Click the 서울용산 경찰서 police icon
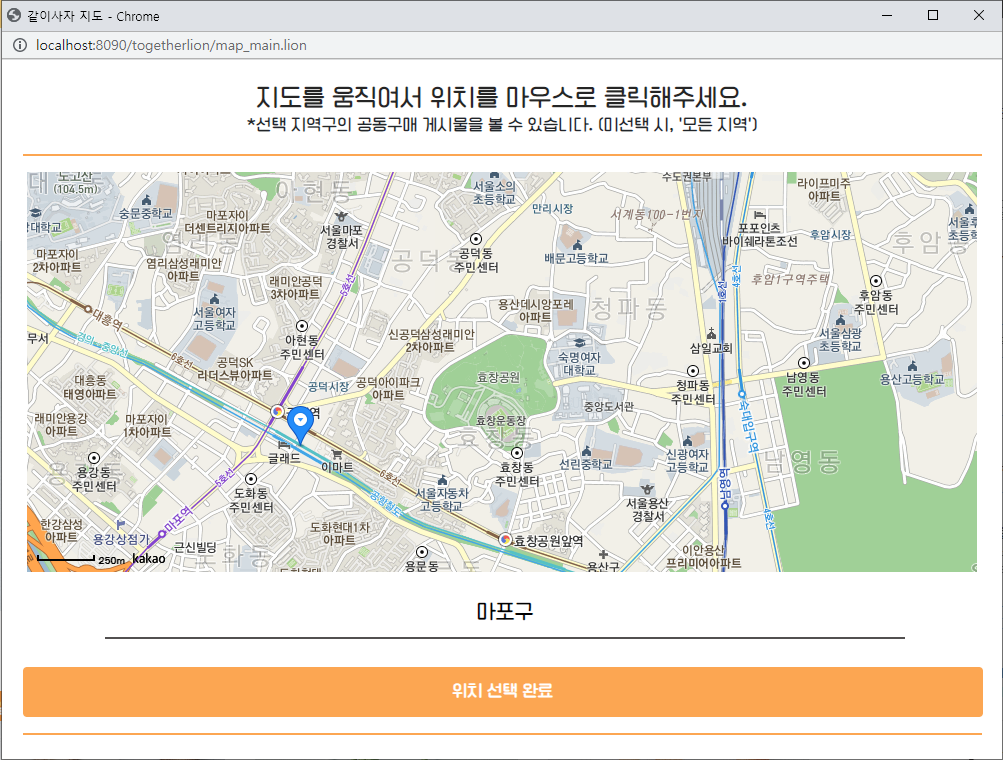 tap(647, 489)
